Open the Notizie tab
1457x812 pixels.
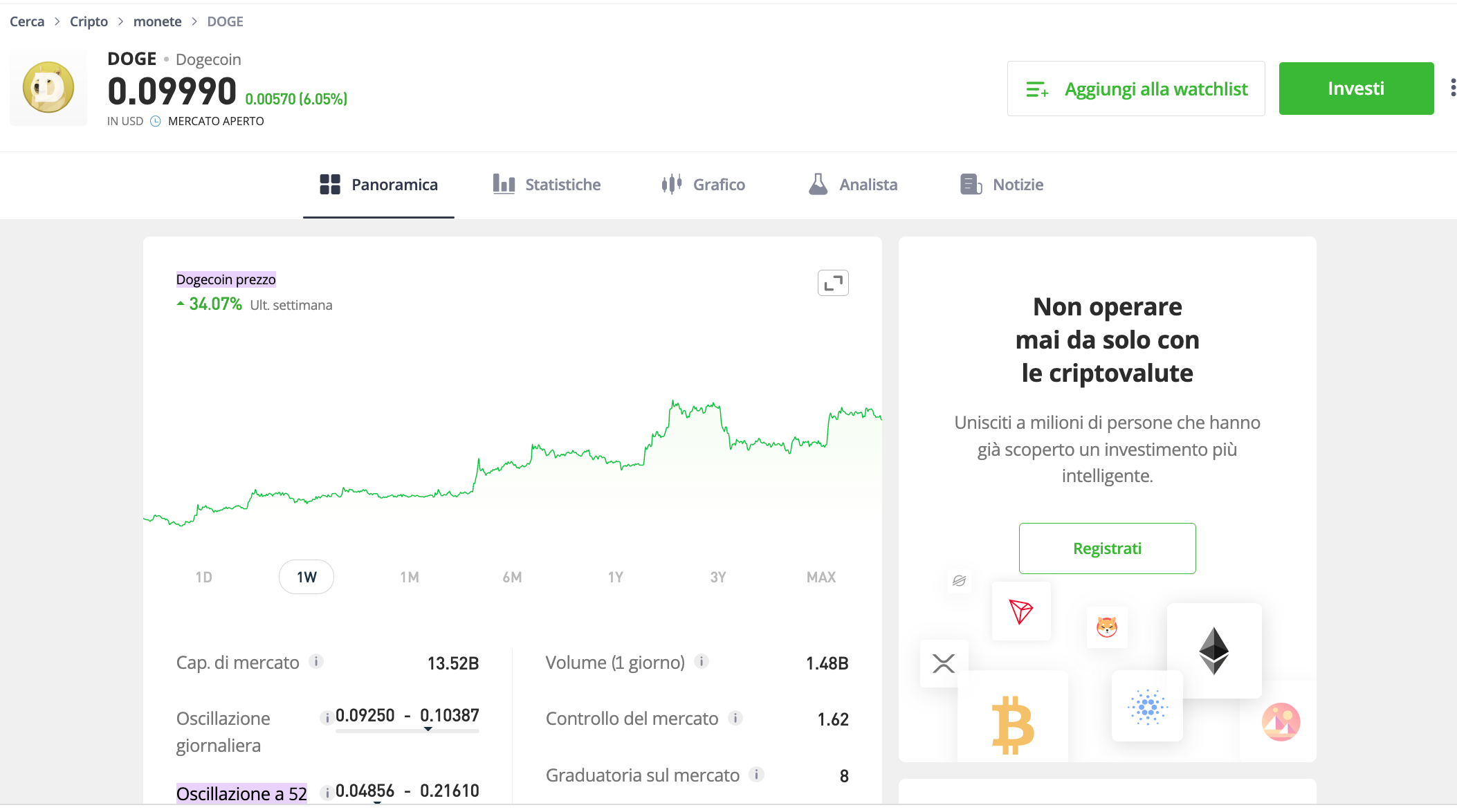[1002, 185]
